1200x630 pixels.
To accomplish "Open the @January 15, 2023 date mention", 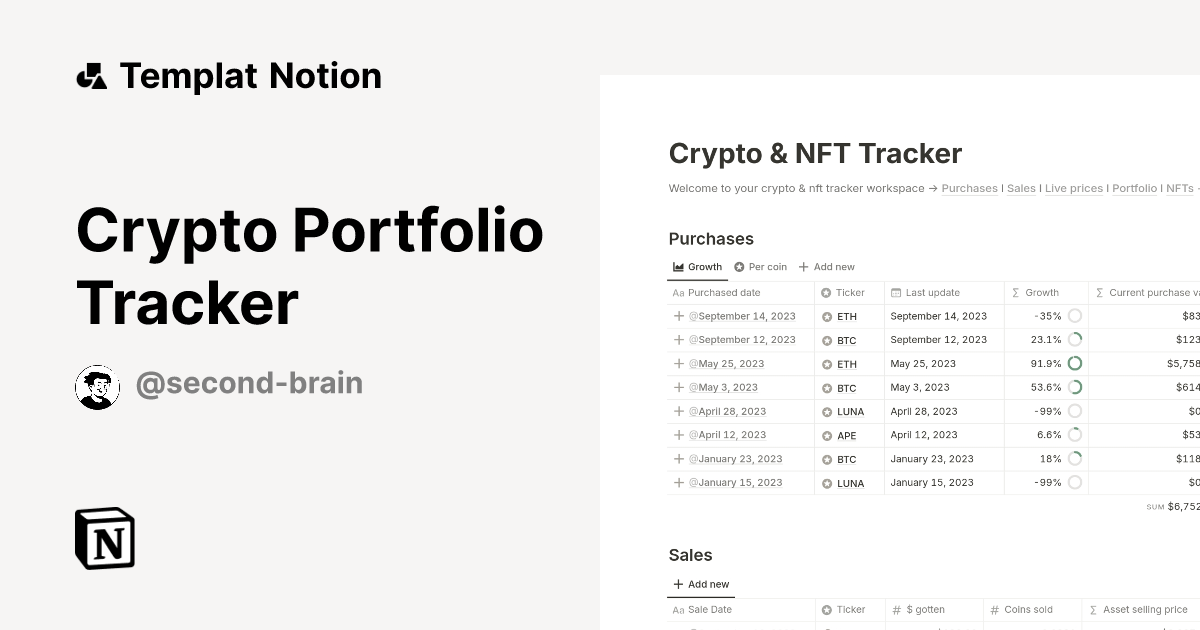I will point(736,482).
